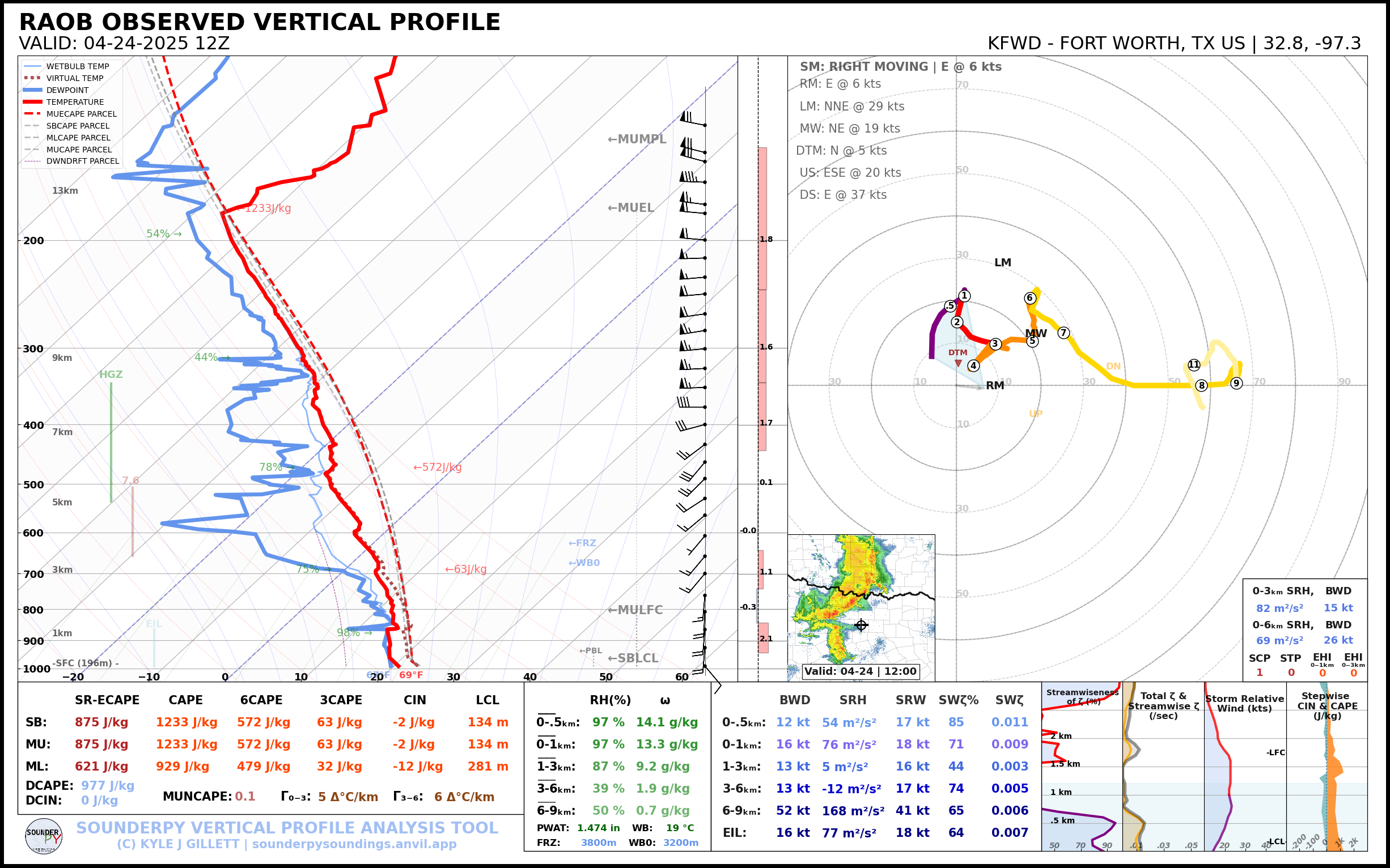Click hodograph height marker 9

coord(1236,383)
